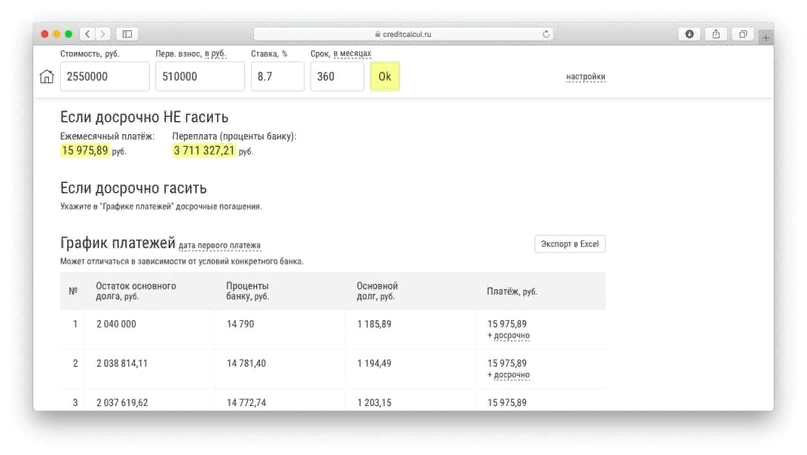
Task: Click column header 'Платёж, руб.'
Action: point(512,291)
